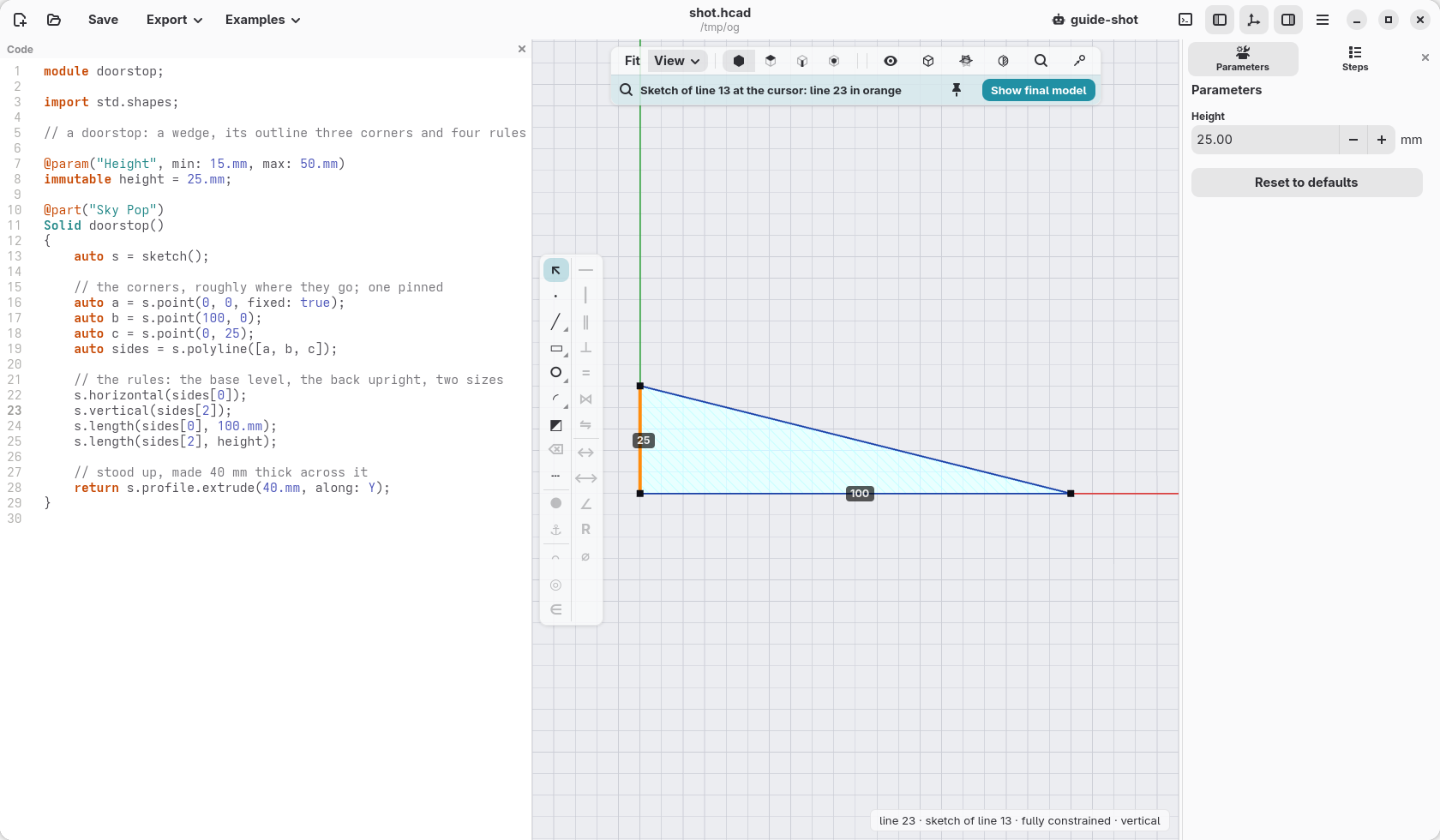
Task: Decrease Height with the minus stepper
Action: pyautogui.click(x=1353, y=140)
